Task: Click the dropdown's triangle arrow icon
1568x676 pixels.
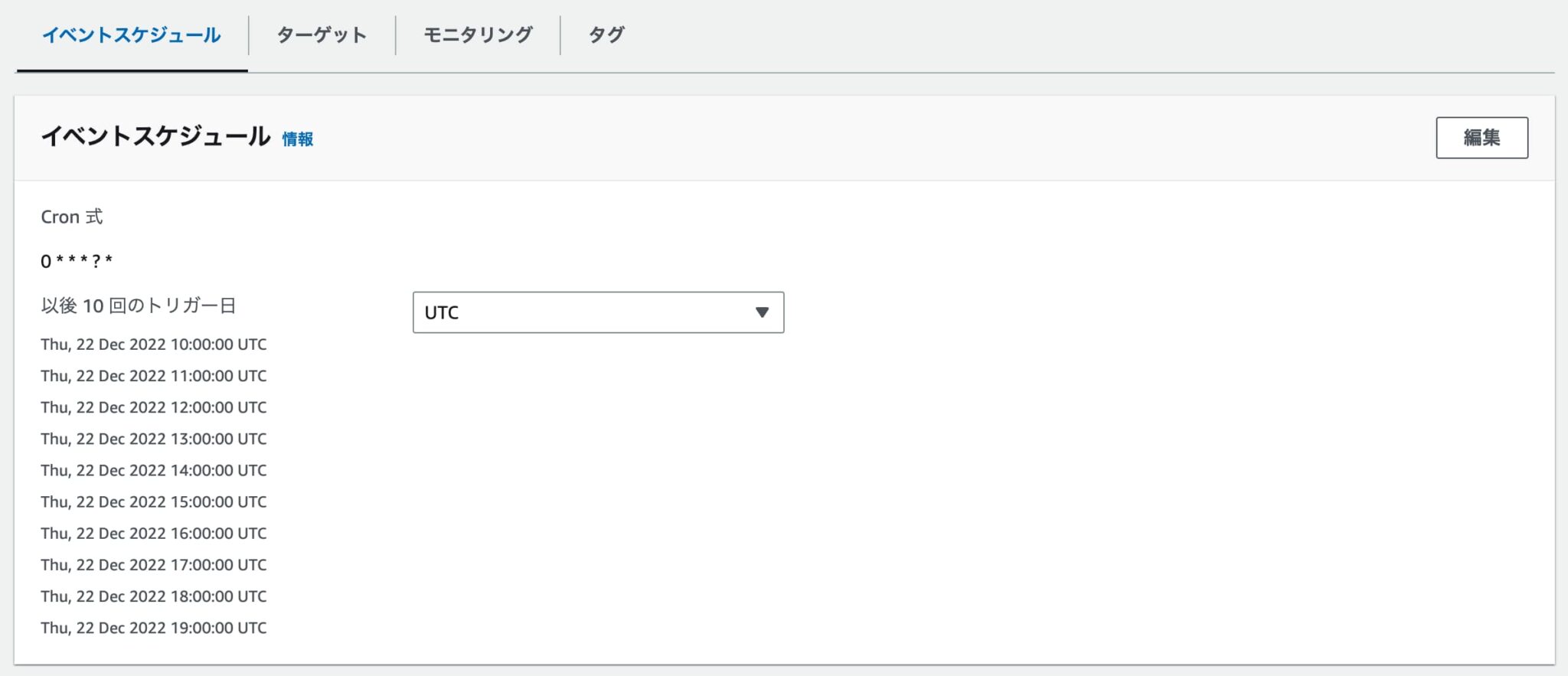Action: click(x=762, y=312)
